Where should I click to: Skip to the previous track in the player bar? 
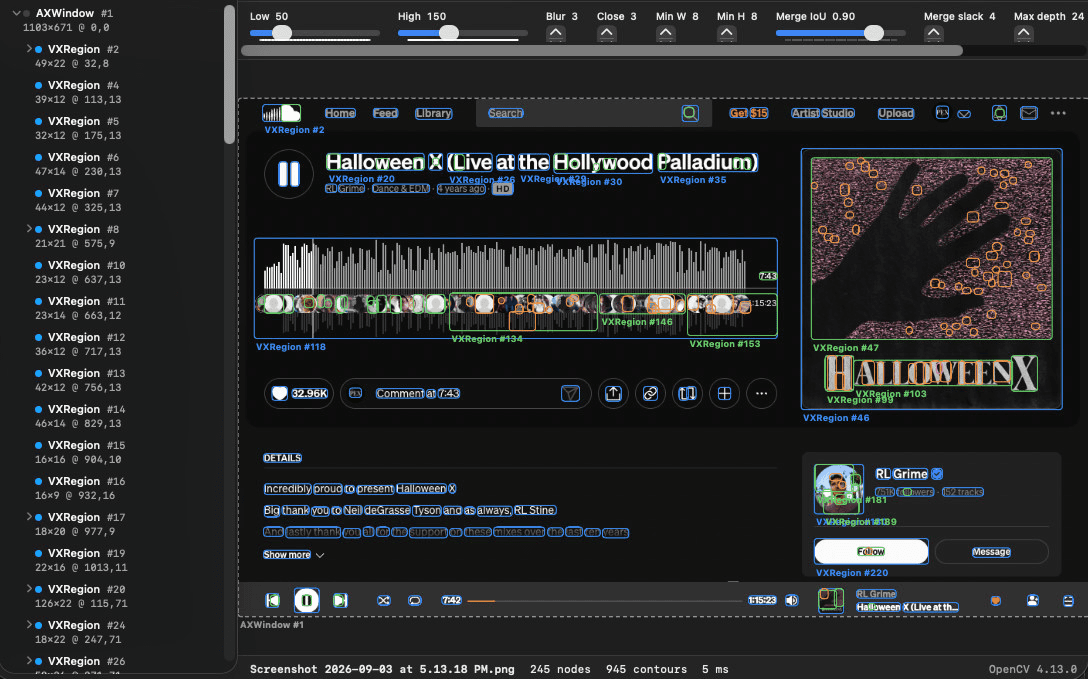coord(273,600)
